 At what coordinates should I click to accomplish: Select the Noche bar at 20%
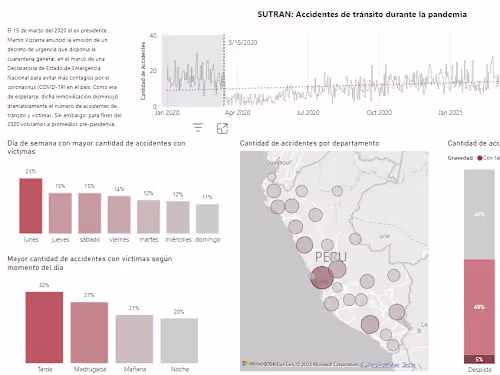tap(179, 341)
